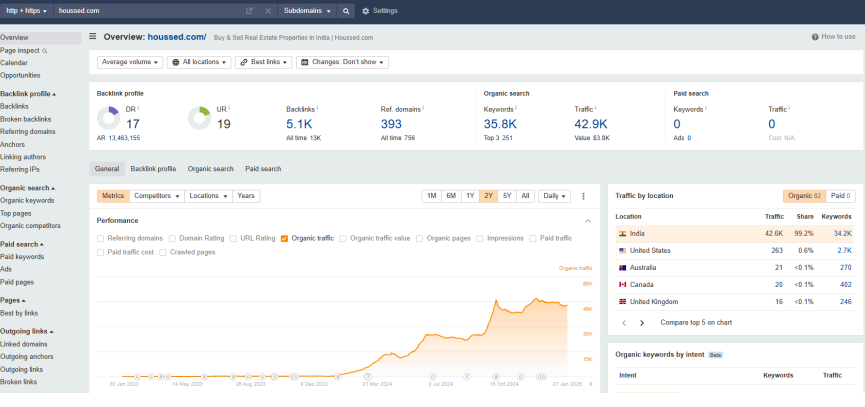Enable Organic traffic value checkbox

(x=343, y=239)
